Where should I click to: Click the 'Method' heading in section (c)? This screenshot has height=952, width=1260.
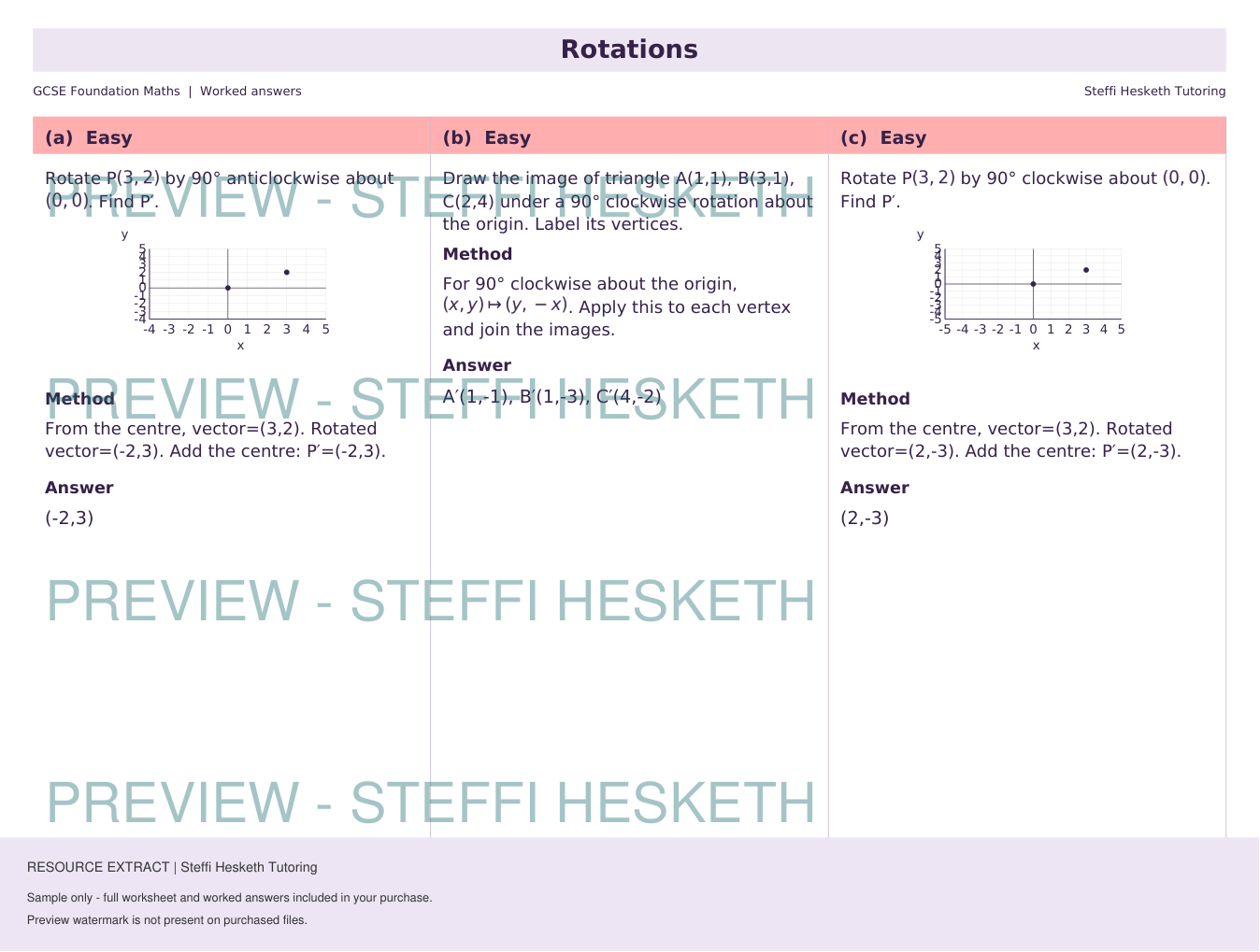click(x=875, y=399)
